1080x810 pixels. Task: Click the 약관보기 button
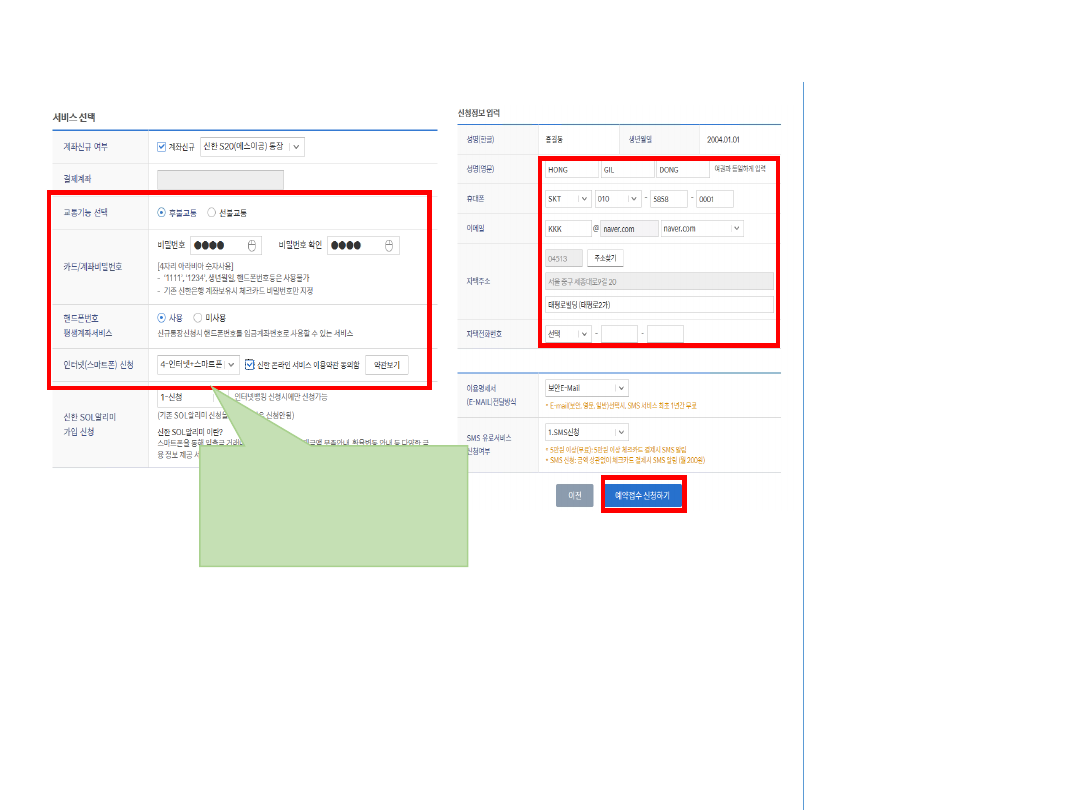(386, 365)
